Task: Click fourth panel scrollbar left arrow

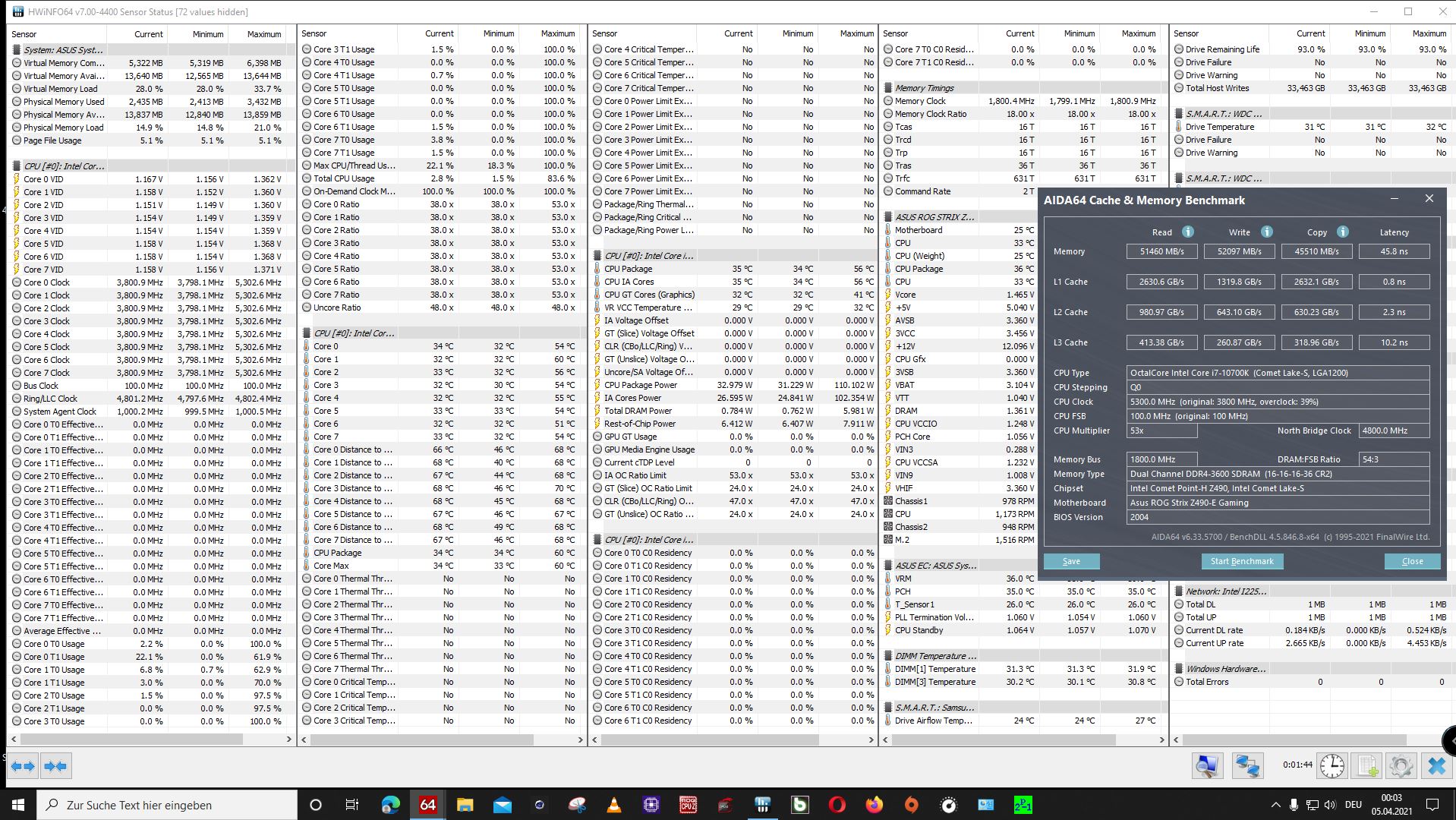Action: (886, 739)
